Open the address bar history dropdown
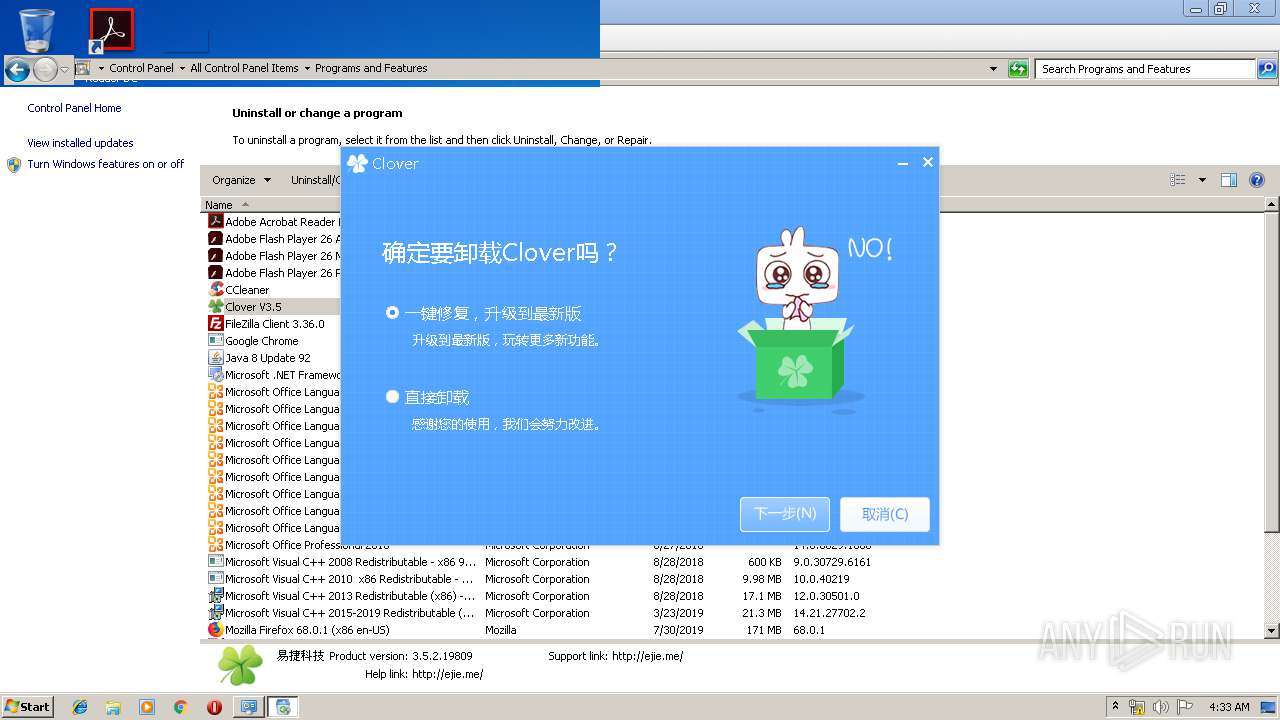The image size is (1280, 720). click(x=993, y=69)
